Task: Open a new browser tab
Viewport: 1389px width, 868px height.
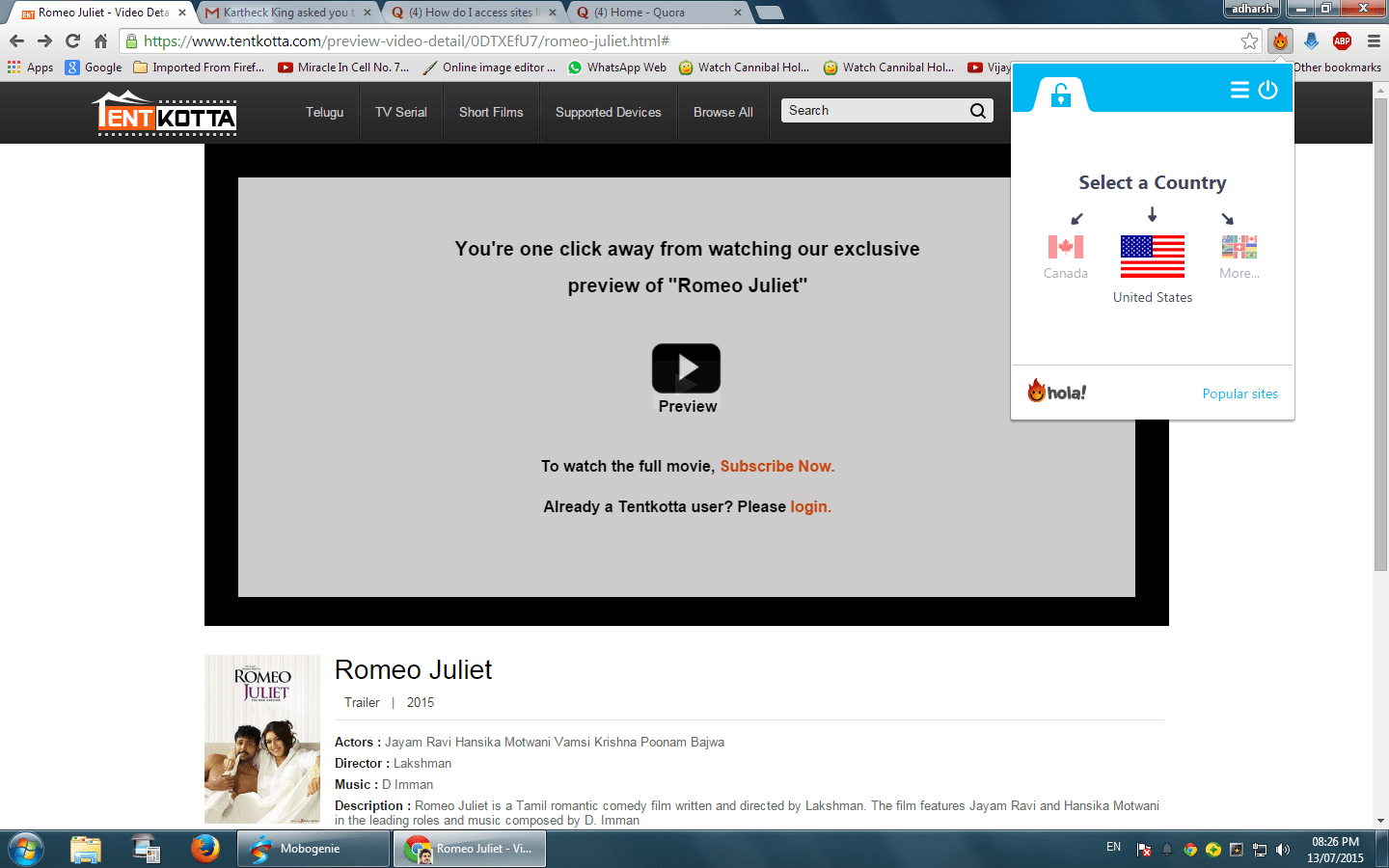Action: (x=769, y=13)
